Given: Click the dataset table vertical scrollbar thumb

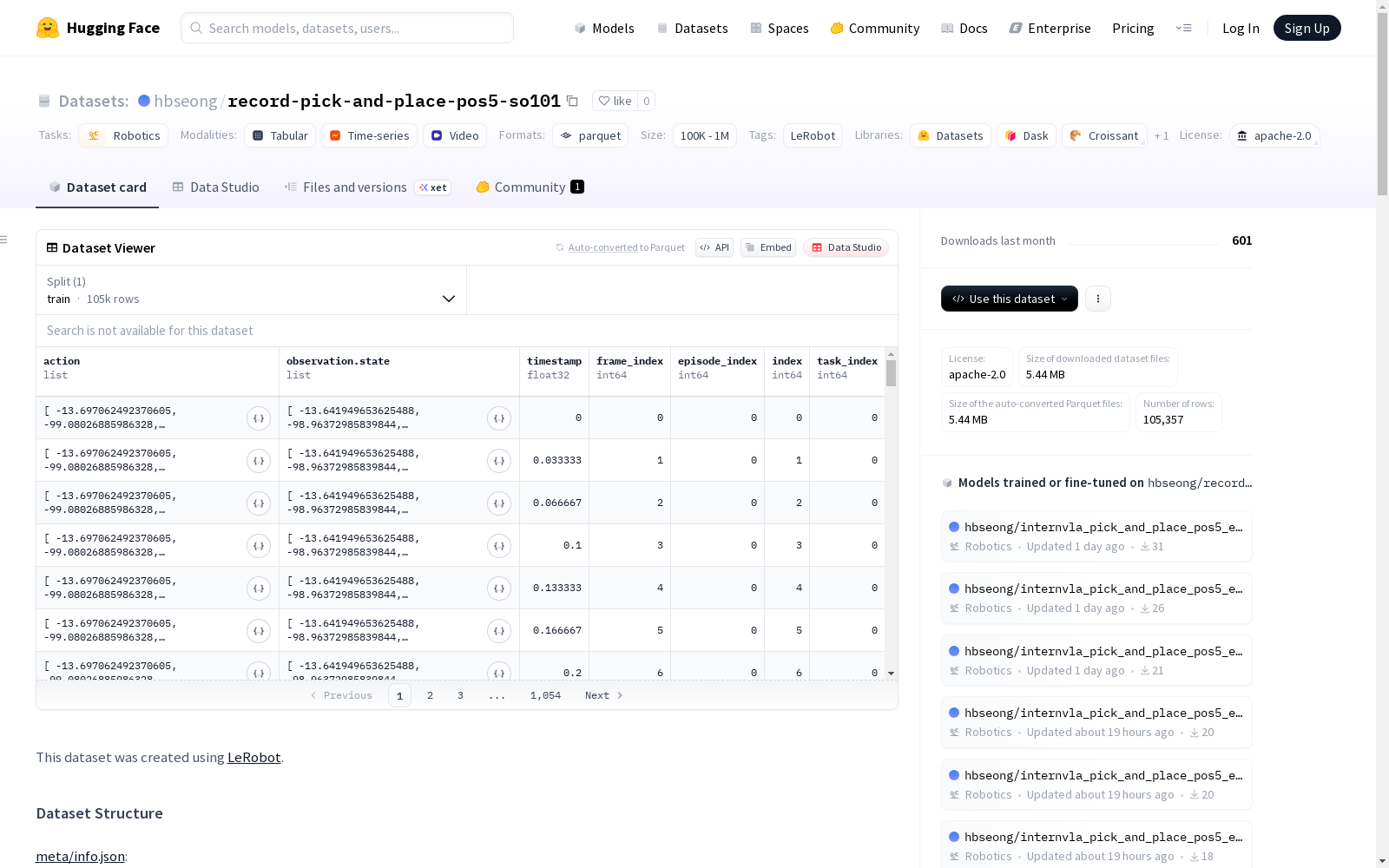Looking at the screenshot, I should 891,373.
